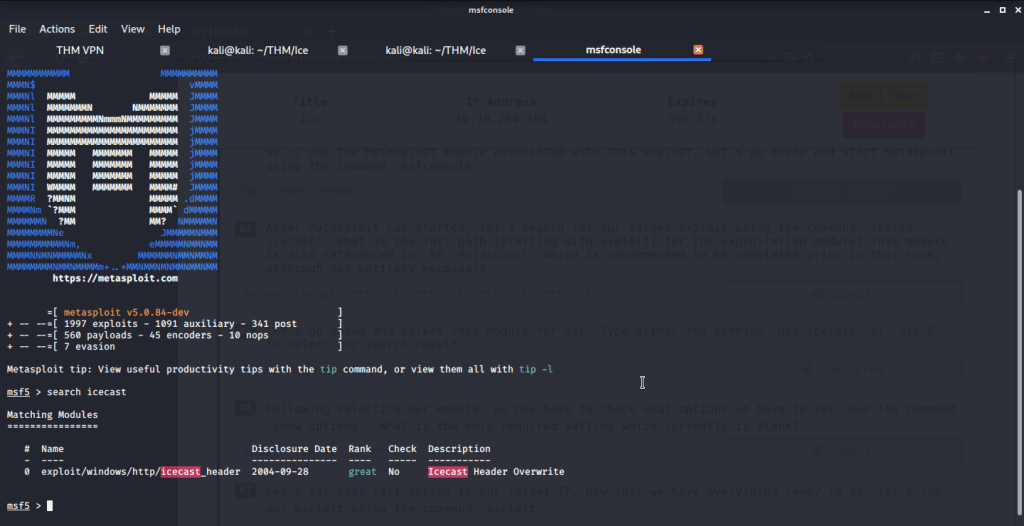Open the Edit menu
This screenshot has width=1024, height=526.
[98, 29]
